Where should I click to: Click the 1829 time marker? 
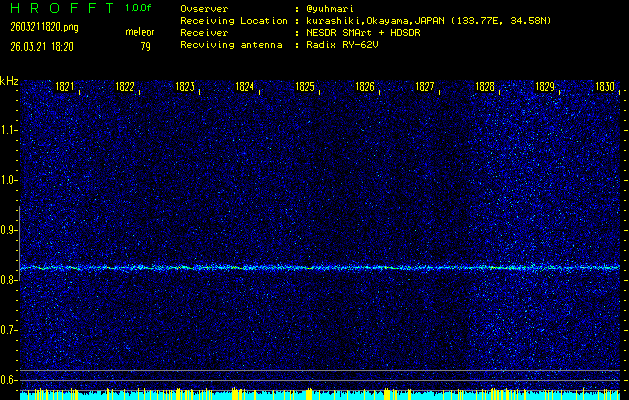[x=545, y=87]
